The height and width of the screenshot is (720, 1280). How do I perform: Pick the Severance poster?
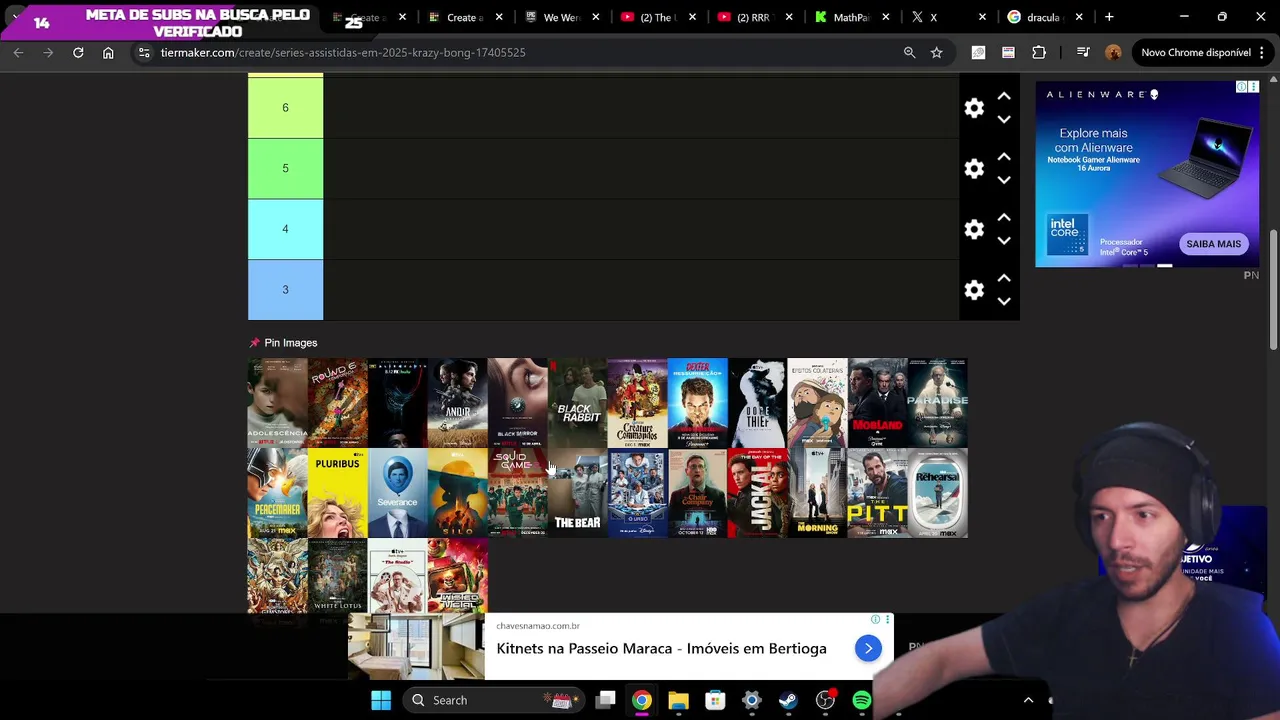coord(398,493)
